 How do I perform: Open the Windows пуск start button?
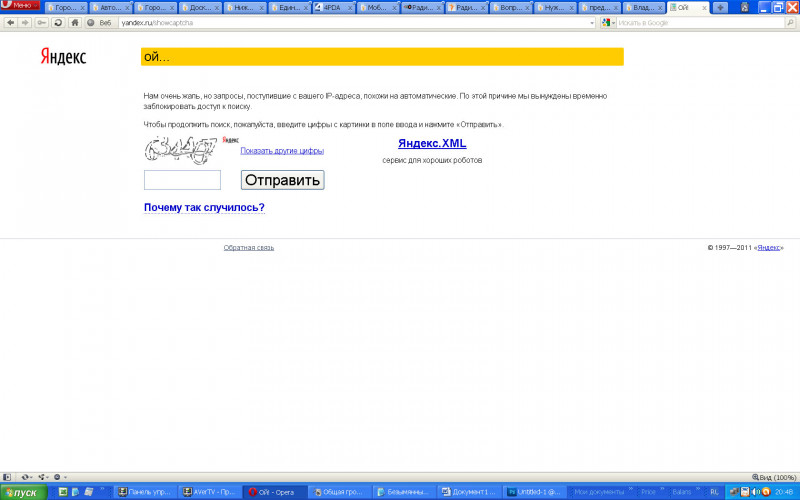coord(23,492)
